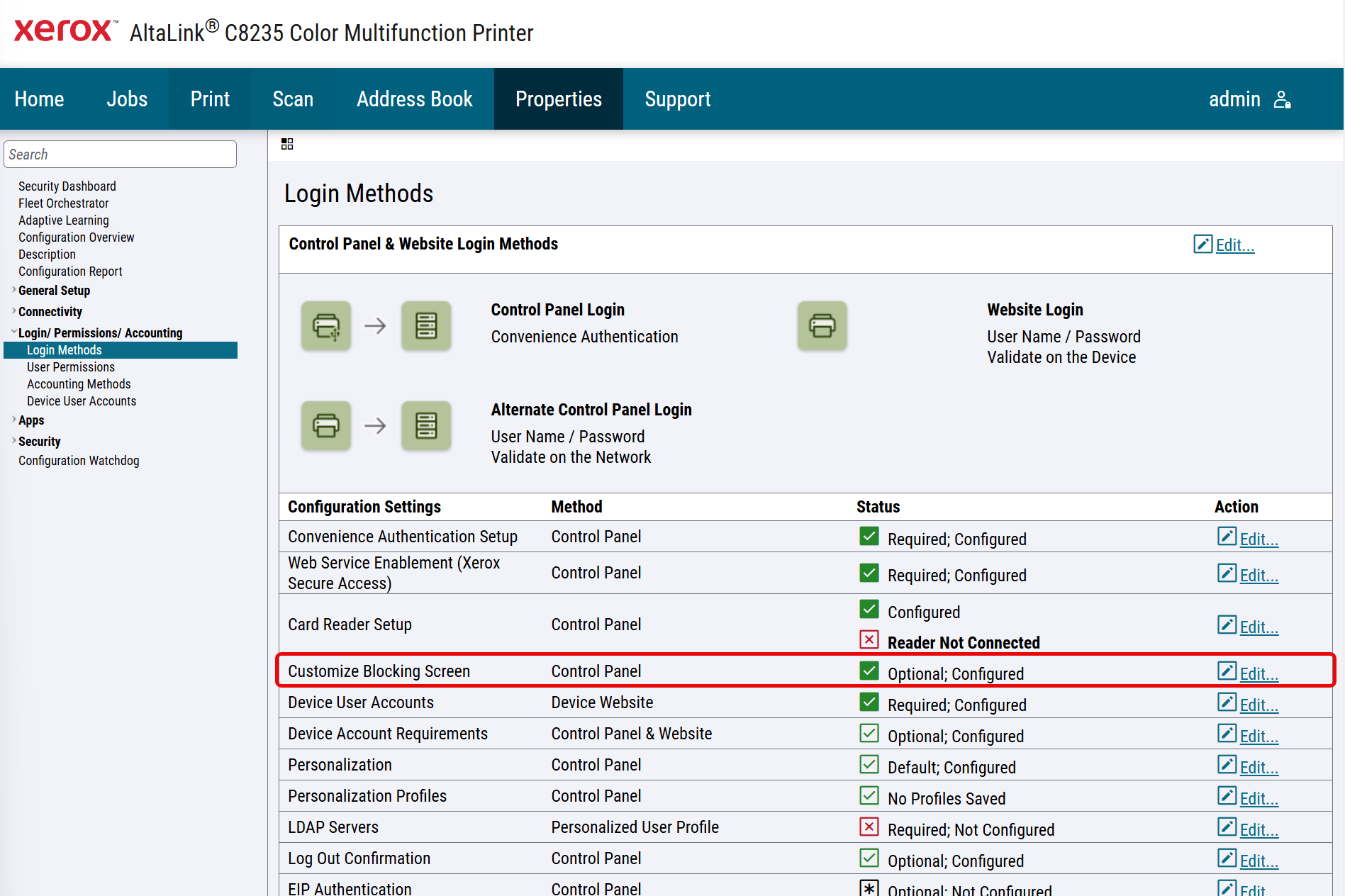Click the grid view icon above Login Methods

click(x=287, y=145)
